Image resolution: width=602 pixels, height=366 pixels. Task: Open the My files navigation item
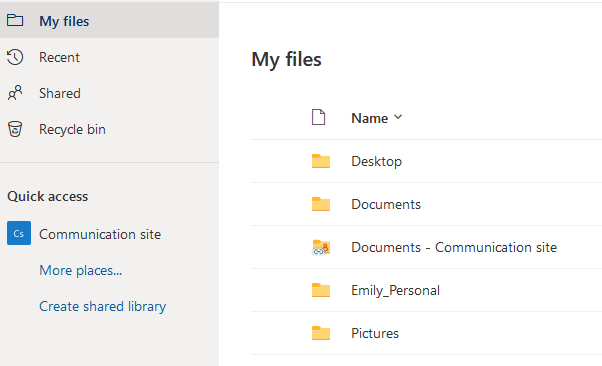coord(109,20)
